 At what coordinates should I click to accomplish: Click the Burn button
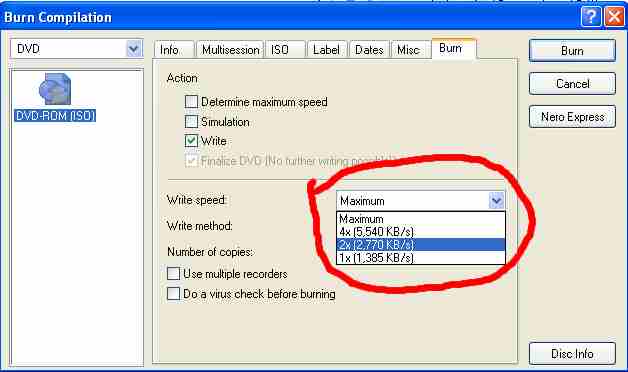click(572, 50)
